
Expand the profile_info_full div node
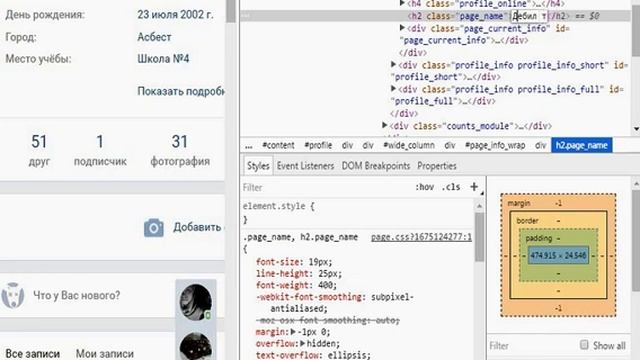coord(393,89)
